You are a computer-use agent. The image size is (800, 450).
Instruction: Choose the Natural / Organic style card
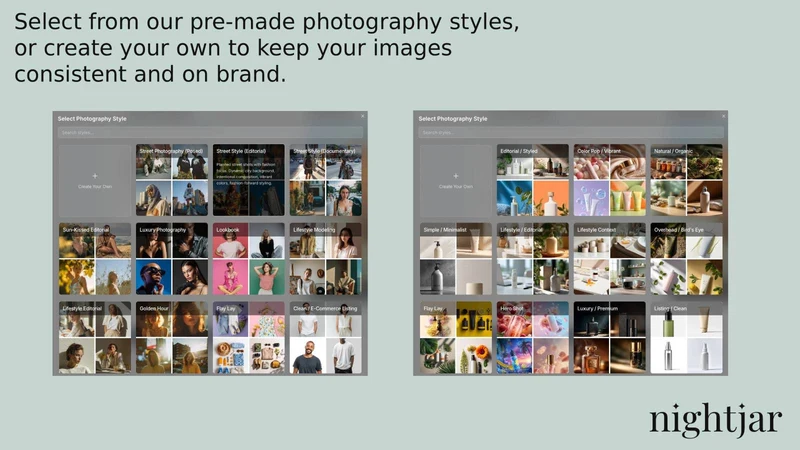click(686, 180)
